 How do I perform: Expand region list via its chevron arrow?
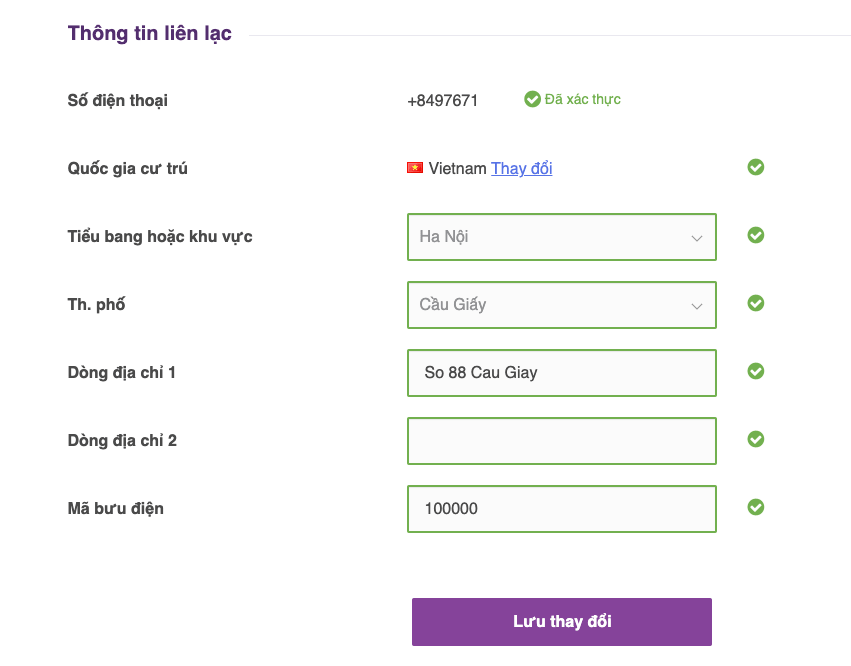(697, 238)
